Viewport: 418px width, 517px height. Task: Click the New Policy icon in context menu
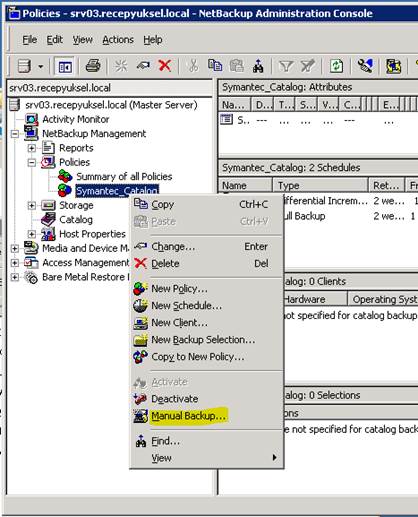coord(140,289)
